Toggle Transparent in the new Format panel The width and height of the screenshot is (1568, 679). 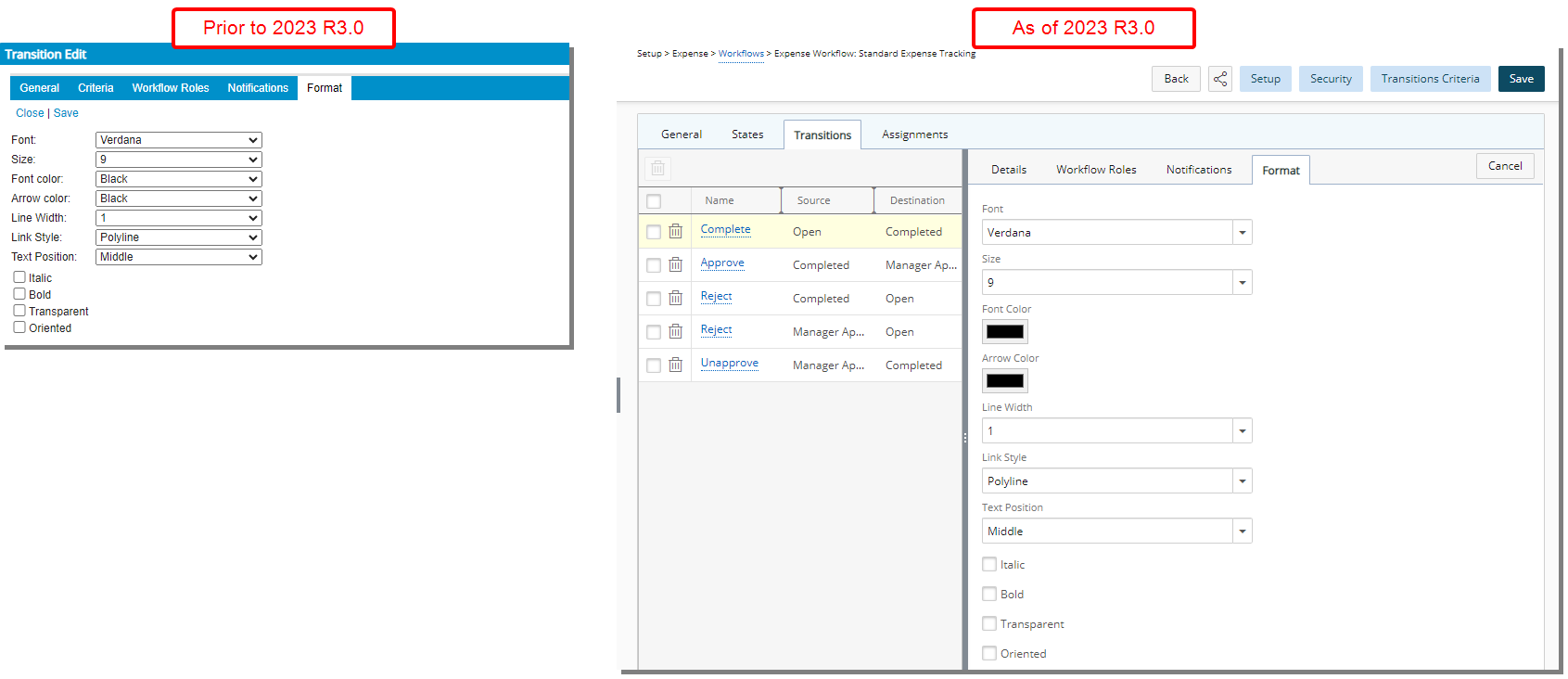989,623
